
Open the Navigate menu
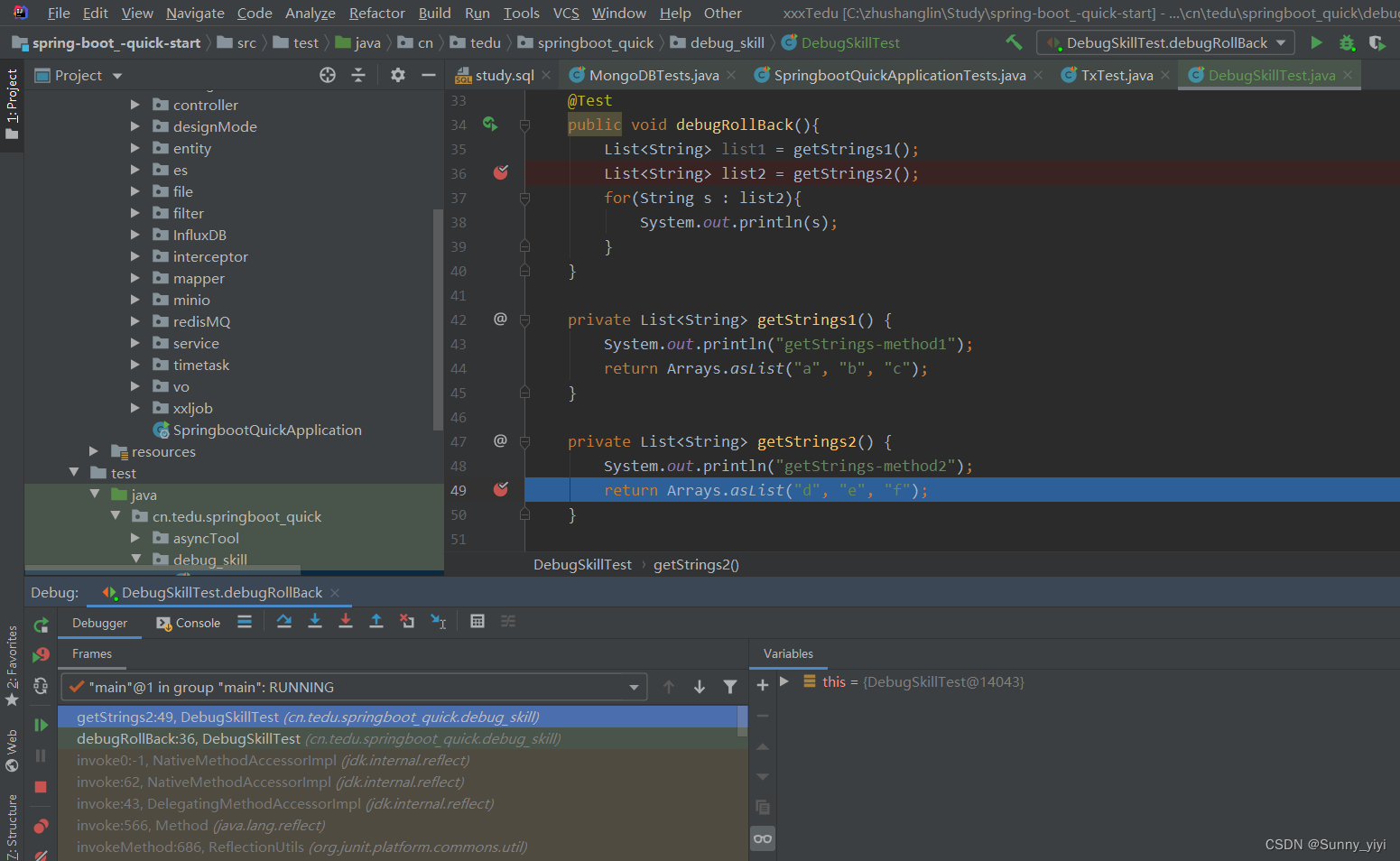(x=195, y=13)
